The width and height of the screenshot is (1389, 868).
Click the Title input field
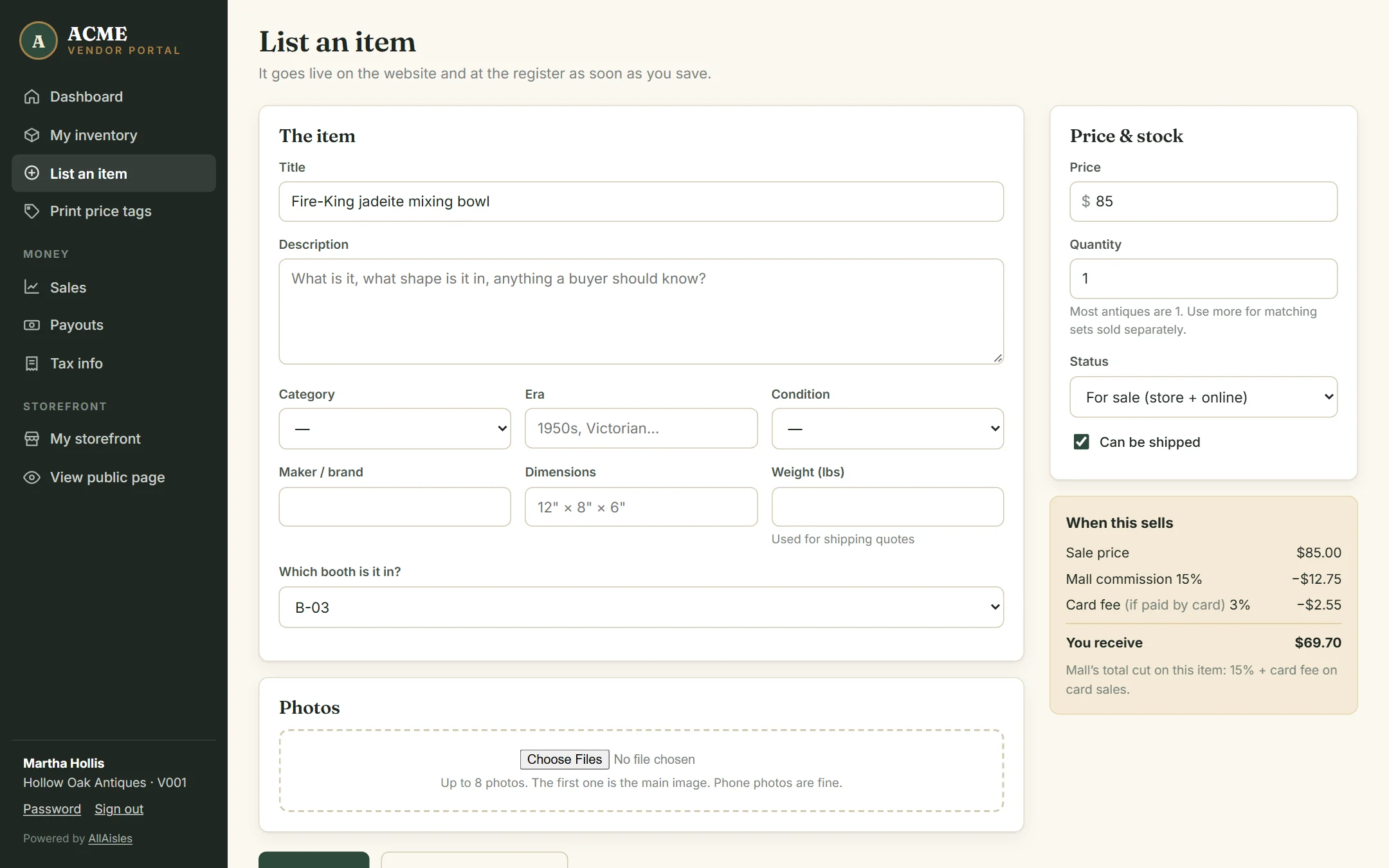[641, 201]
